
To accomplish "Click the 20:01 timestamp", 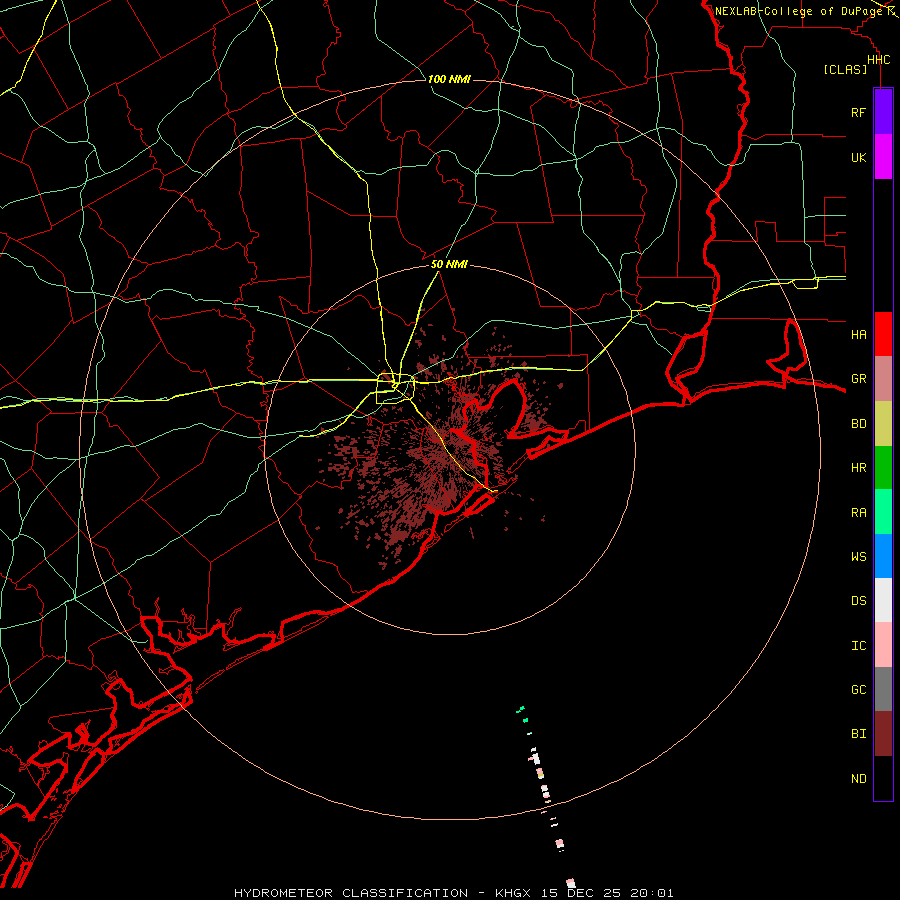I will [x=651, y=893].
